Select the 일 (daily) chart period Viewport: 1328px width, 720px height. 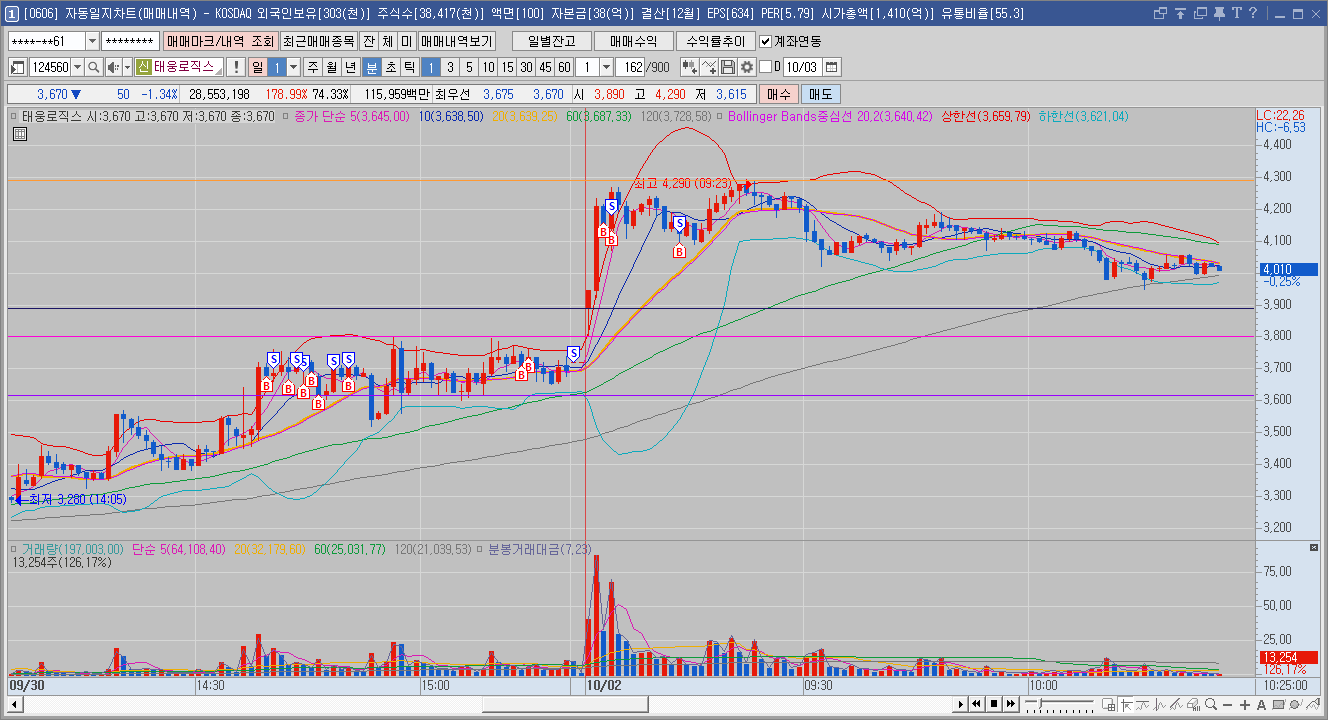coord(257,67)
